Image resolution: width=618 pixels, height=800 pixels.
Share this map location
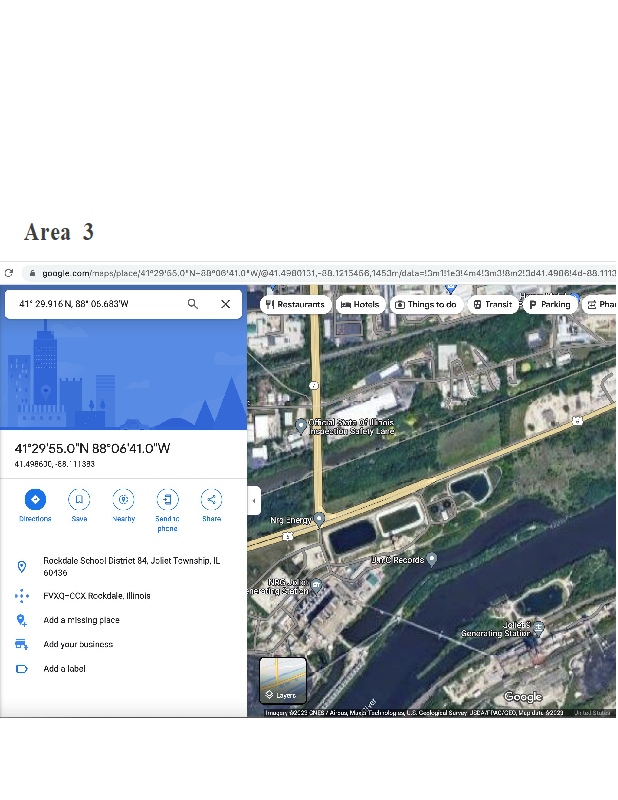click(x=211, y=499)
